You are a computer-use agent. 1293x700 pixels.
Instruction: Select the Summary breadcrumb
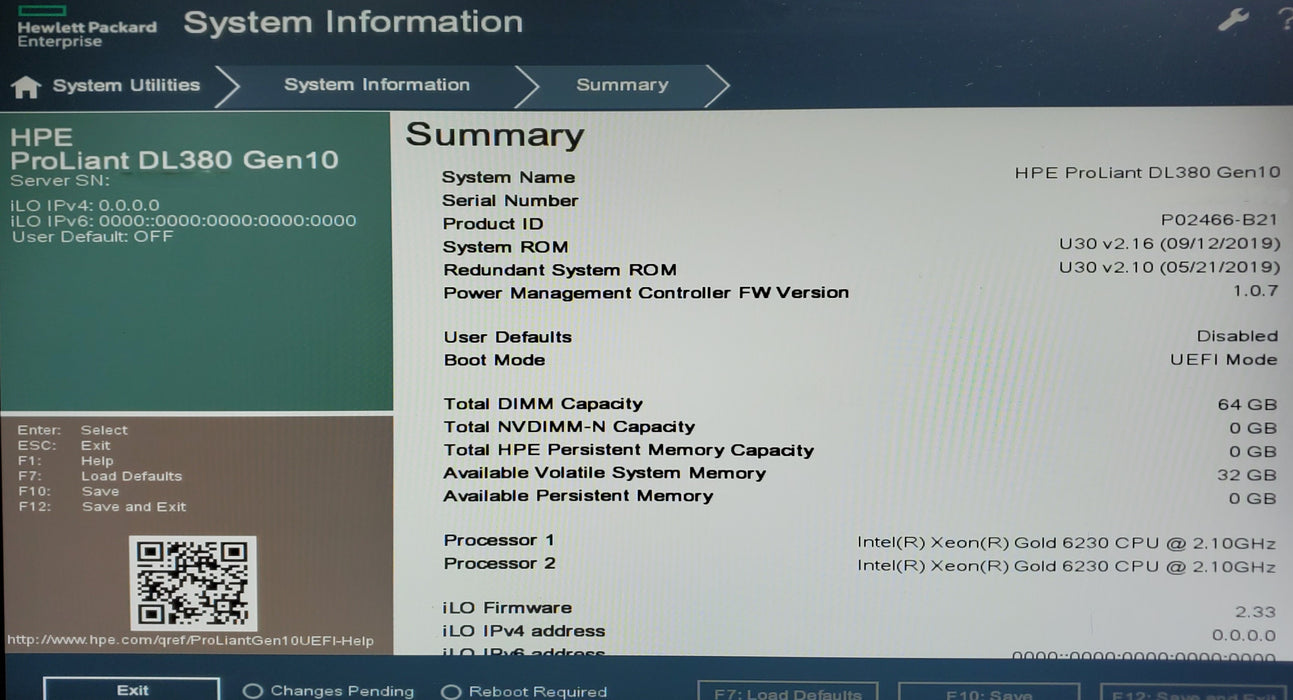[622, 85]
